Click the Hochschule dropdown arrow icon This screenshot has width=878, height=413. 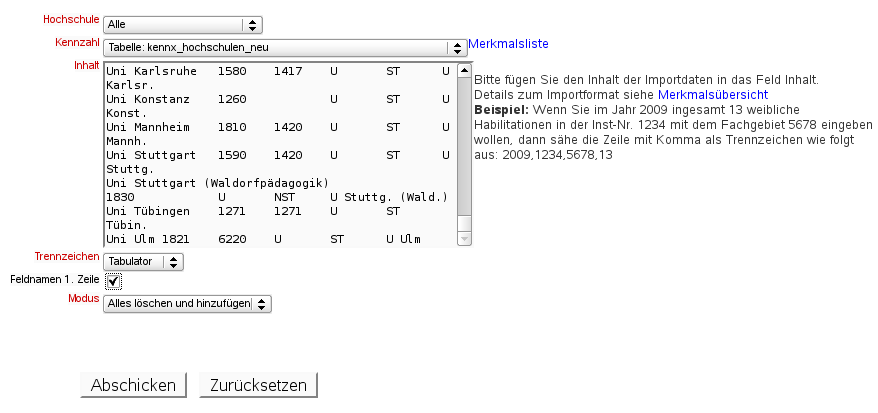253,25
